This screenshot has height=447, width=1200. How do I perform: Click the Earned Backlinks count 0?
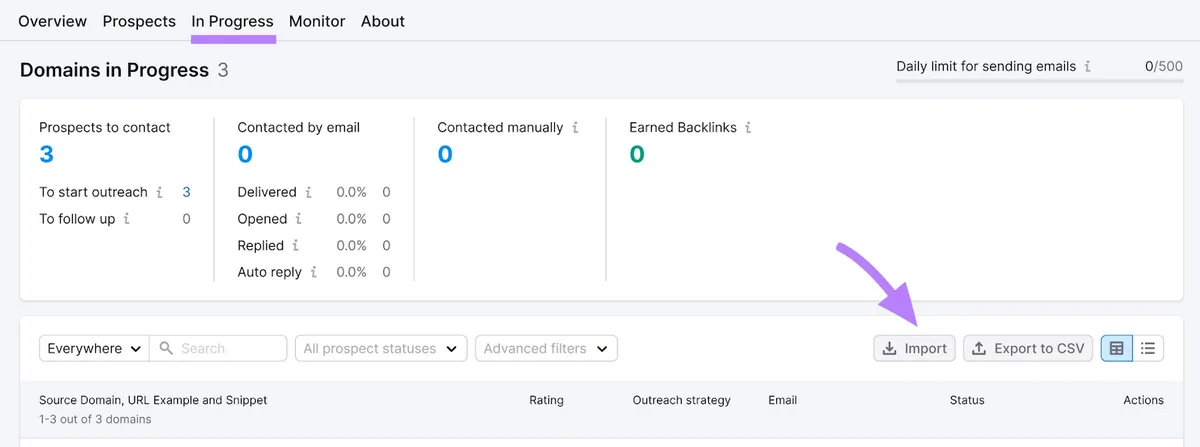coord(637,154)
